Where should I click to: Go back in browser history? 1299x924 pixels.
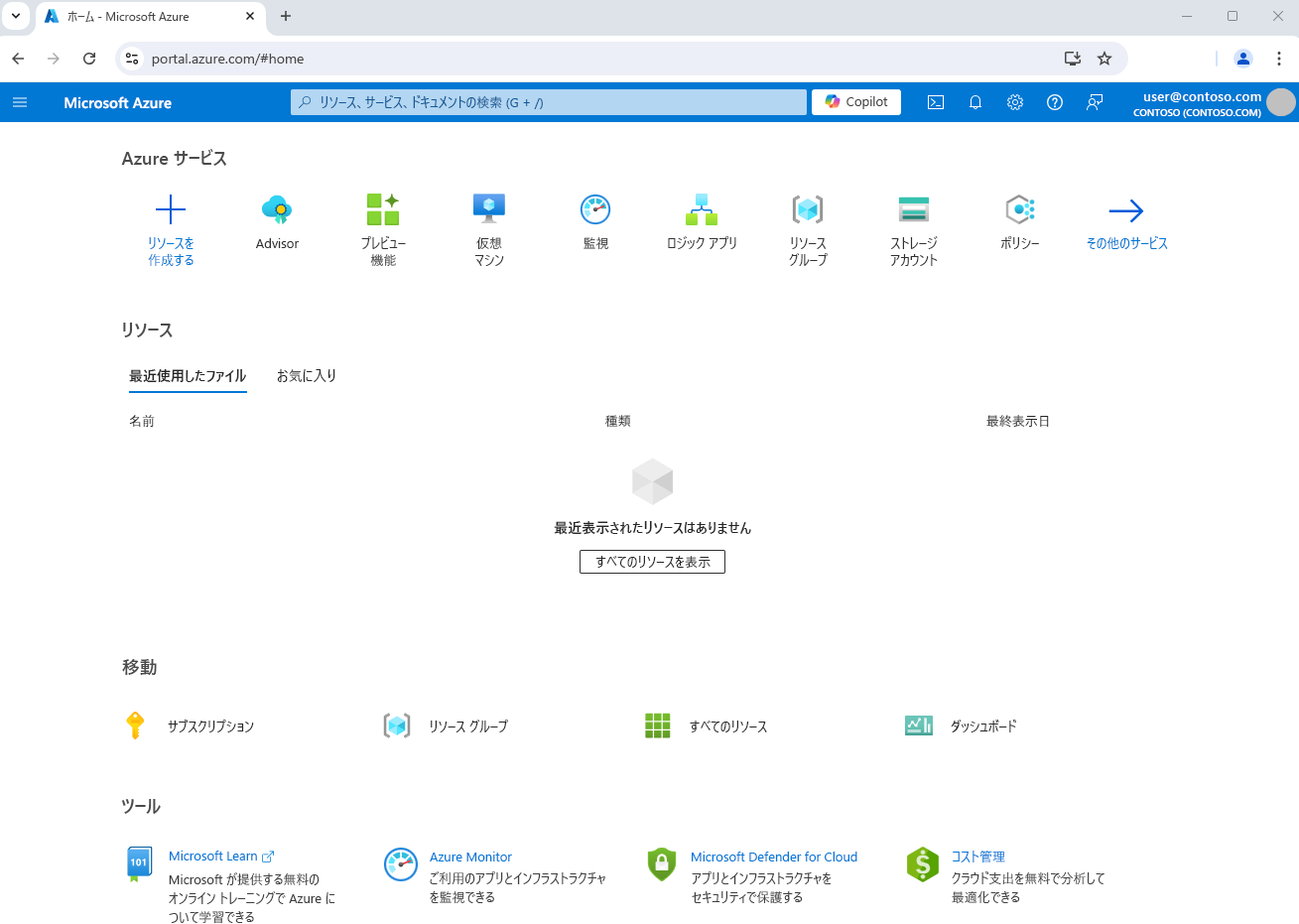pos(18,59)
